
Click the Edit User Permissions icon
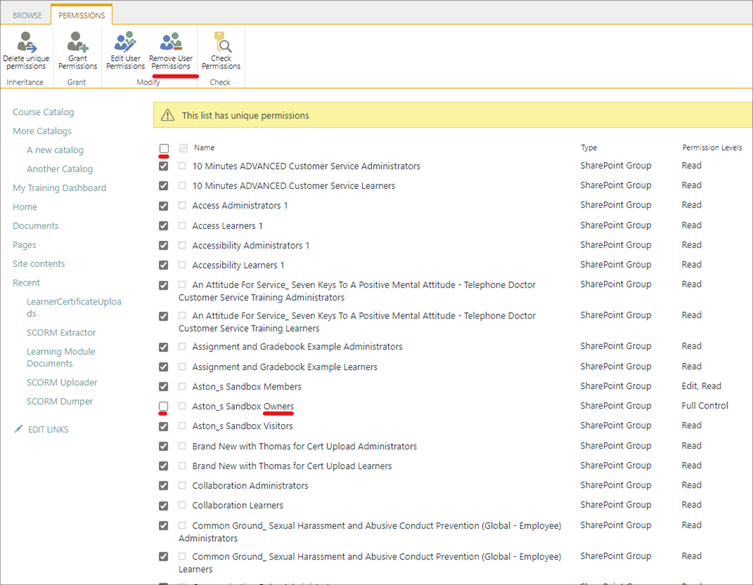125,43
